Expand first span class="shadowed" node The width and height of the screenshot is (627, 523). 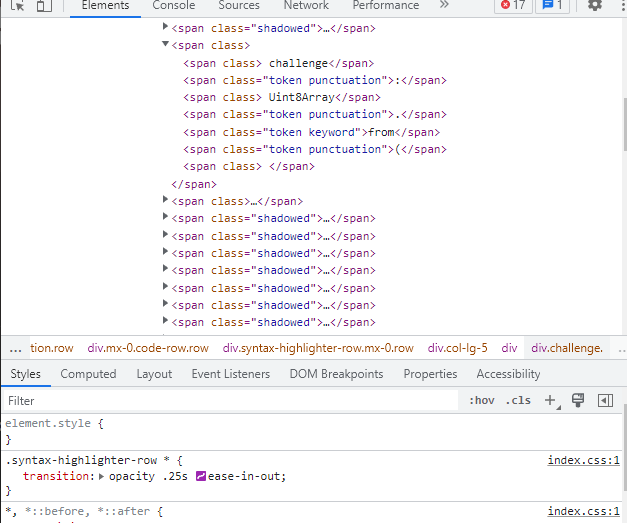(x=165, y=27)
